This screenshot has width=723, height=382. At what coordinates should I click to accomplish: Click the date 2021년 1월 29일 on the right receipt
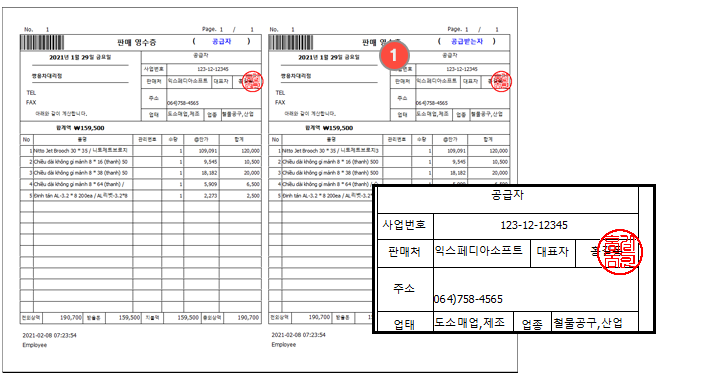coord(329,58)
